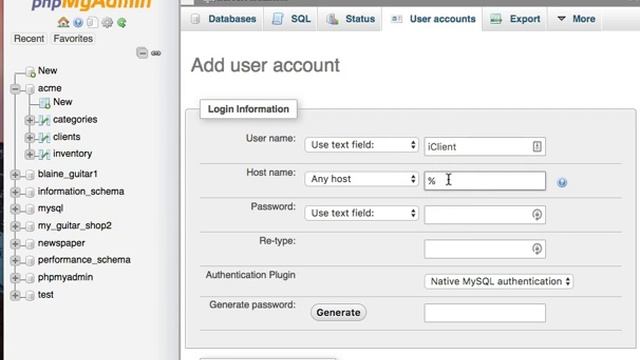This screenshot has width=640, height=360.
Task: Click the User name text field
Action: click(x=484, y=147)
